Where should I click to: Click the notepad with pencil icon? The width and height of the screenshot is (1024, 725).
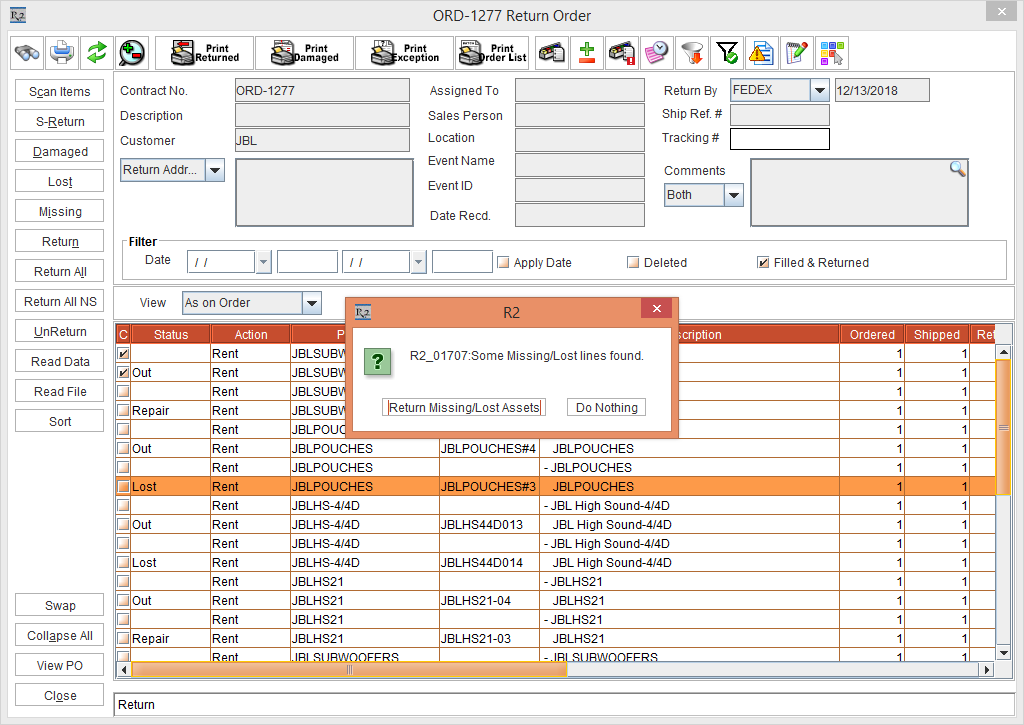point(796,53)
